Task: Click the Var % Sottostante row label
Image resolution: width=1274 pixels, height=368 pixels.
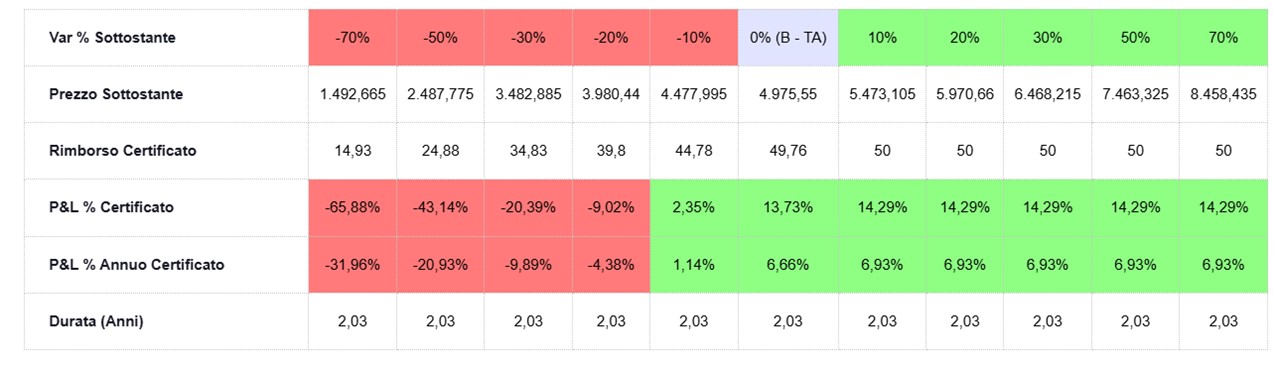Action: [113, 38]
